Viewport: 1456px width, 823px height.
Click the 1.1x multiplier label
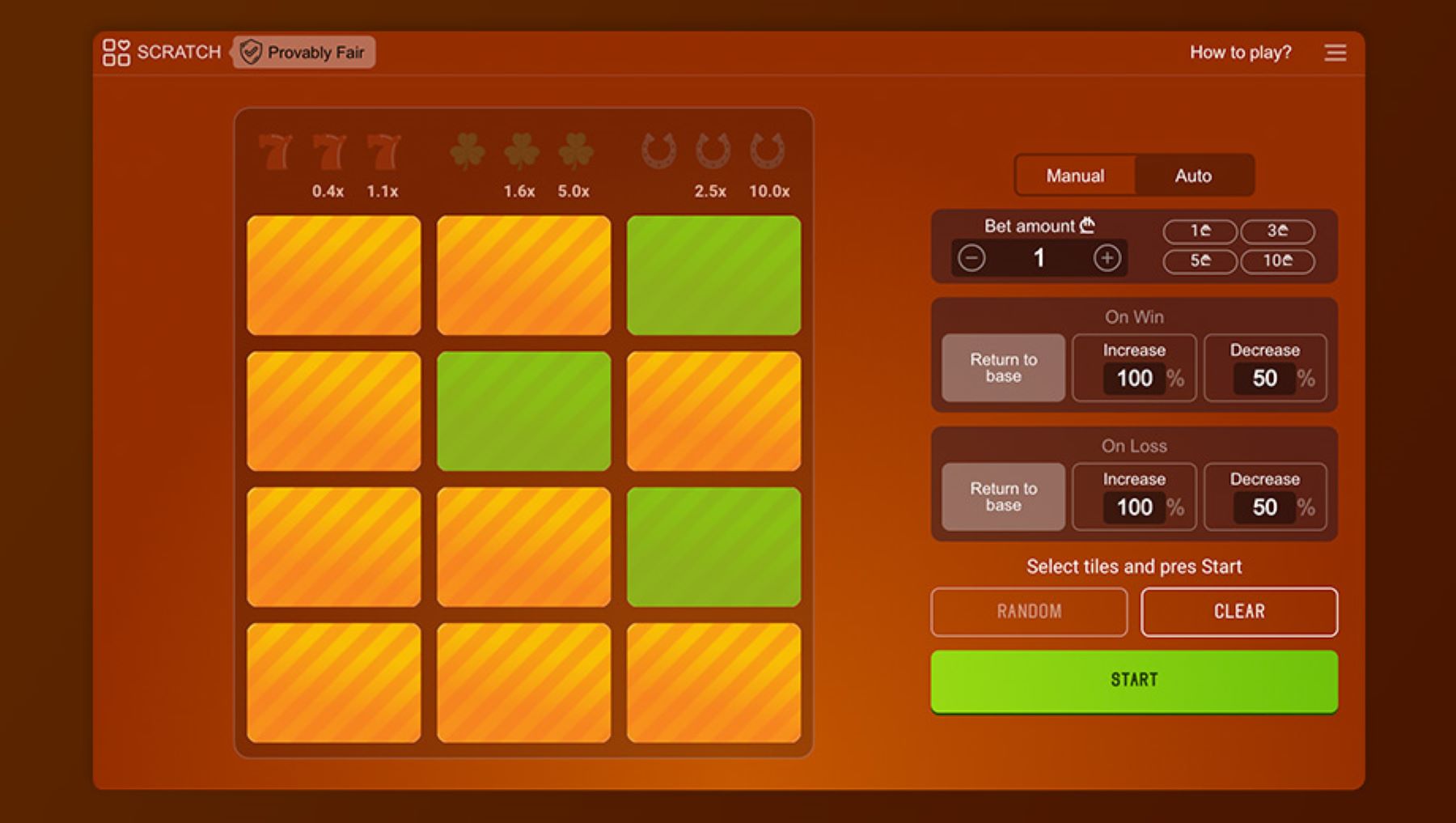point(383,192)
